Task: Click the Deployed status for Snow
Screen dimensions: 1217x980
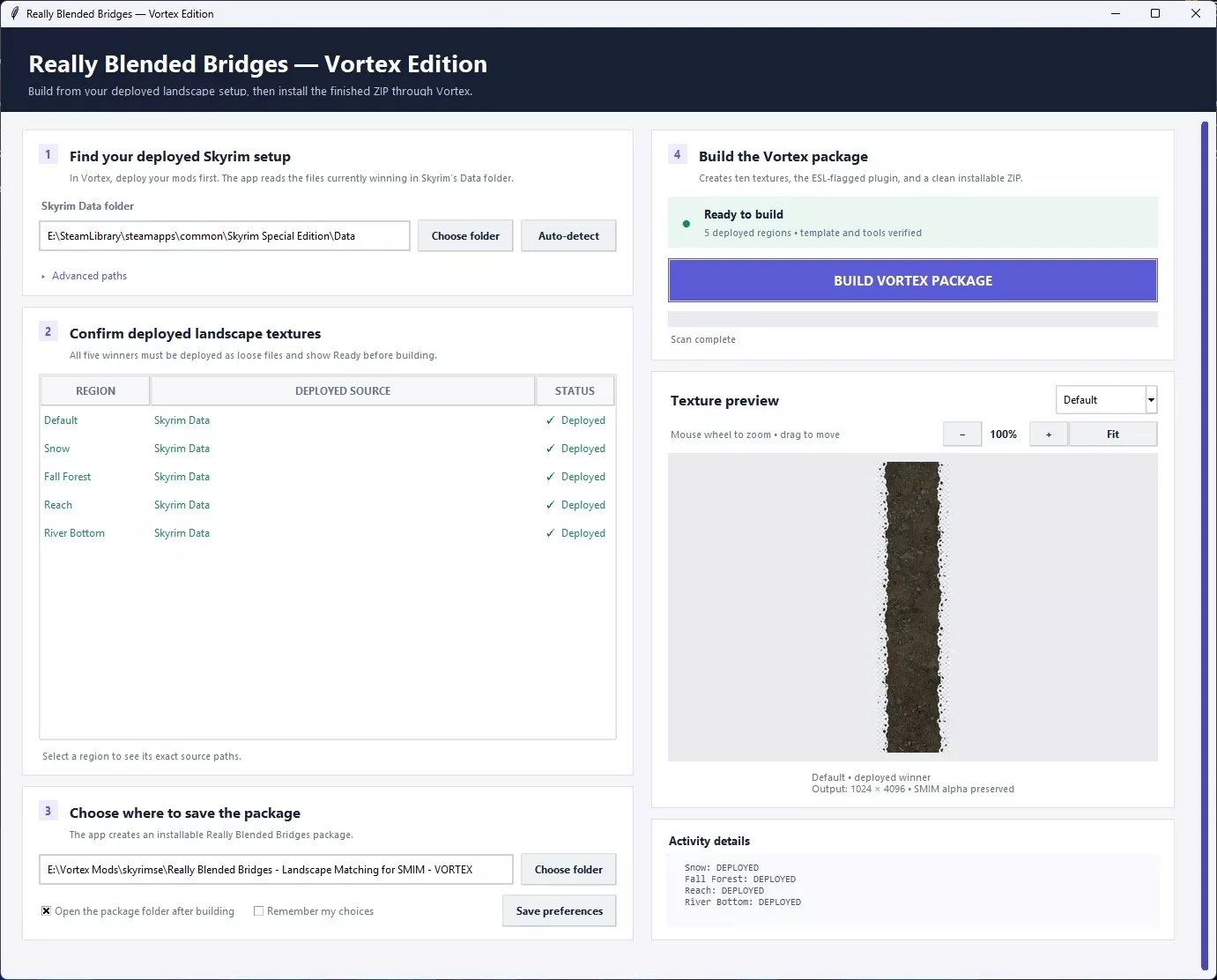Action: pos(575,449)
